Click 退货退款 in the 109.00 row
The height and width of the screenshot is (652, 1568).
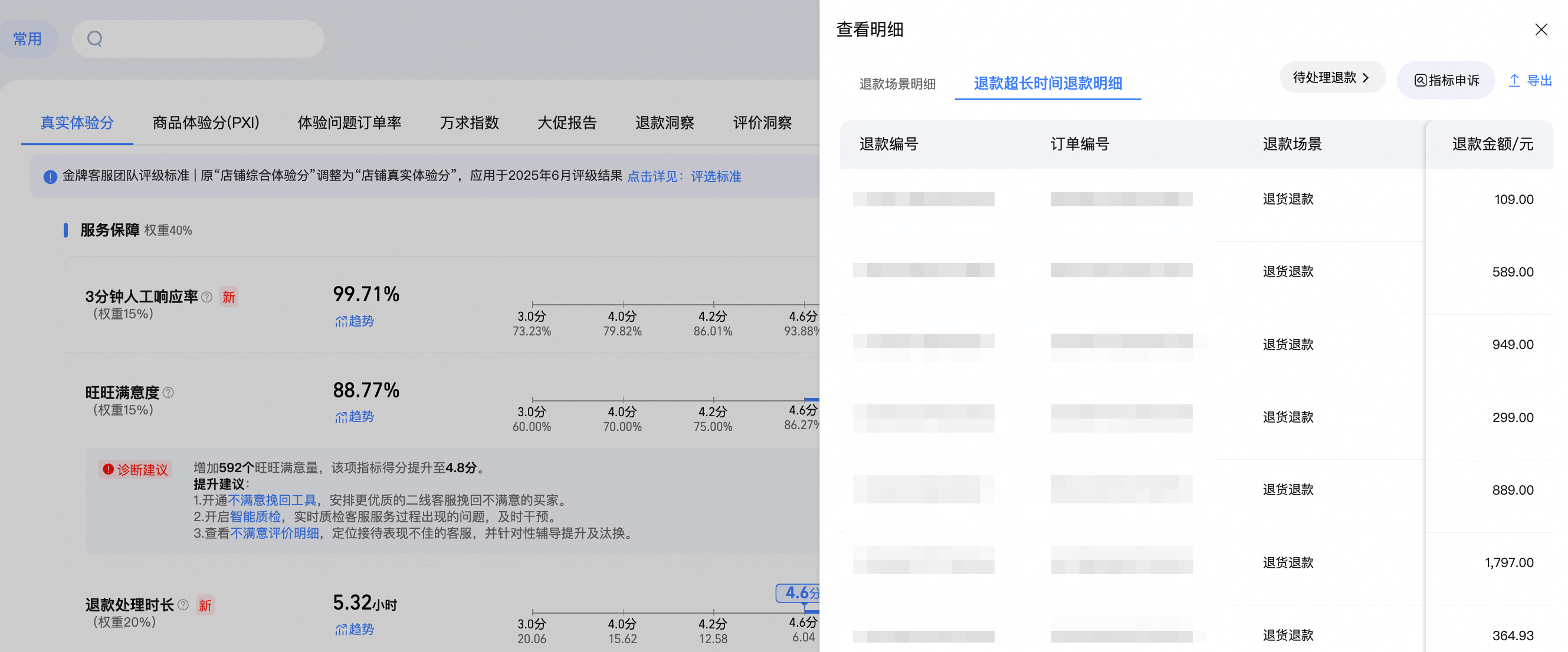(x=1288, y=199)
